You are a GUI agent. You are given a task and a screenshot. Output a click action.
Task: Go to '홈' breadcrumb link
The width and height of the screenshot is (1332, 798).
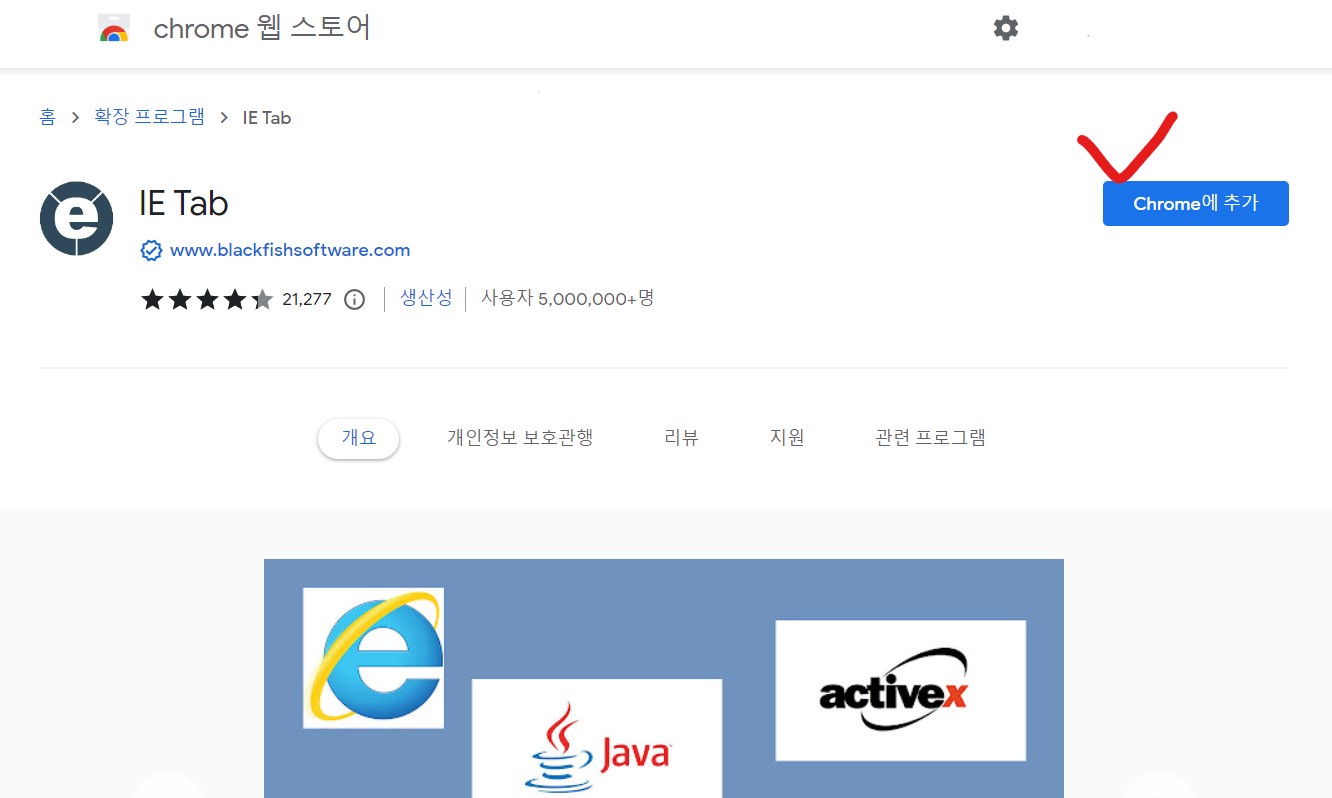tap(48, 117)
